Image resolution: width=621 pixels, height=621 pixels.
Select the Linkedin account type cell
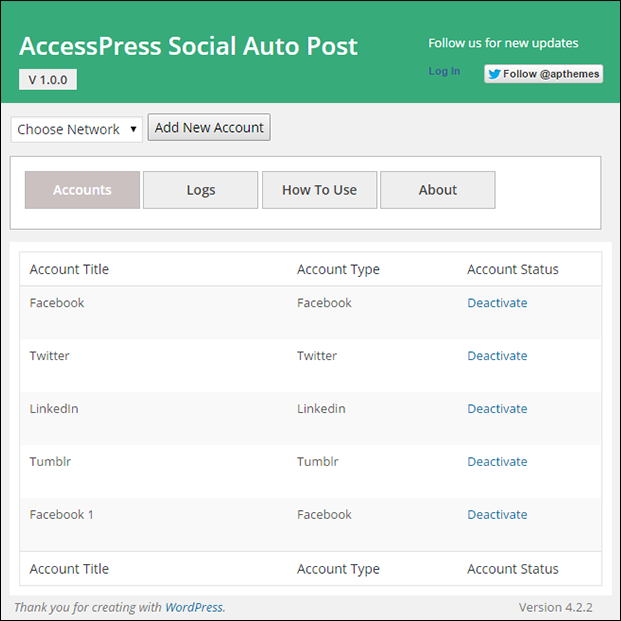321,409
